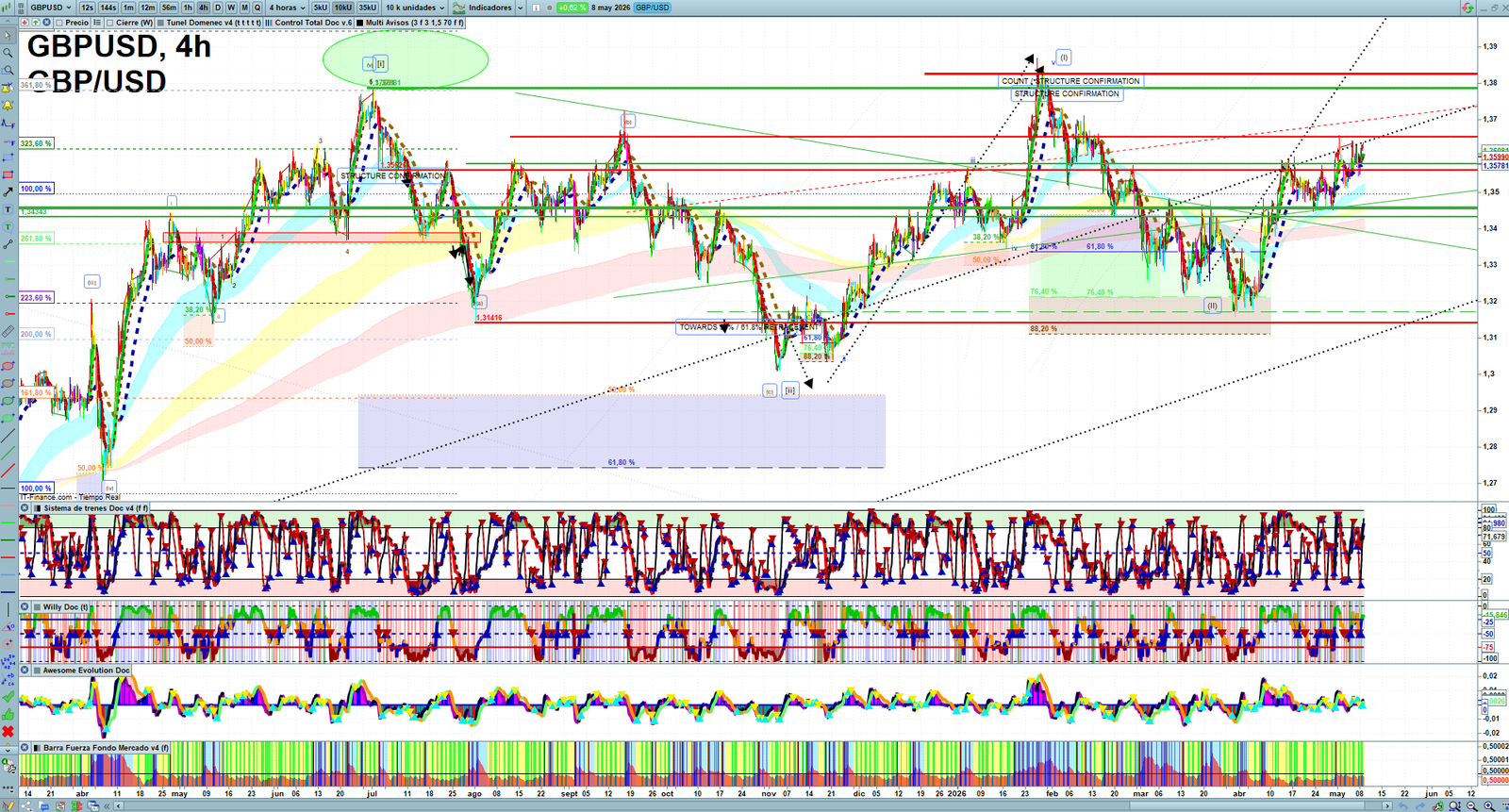Click the bottom horizontal scrollbar
This screenshot has width=1509, height=812.
(x=753, y=806)
